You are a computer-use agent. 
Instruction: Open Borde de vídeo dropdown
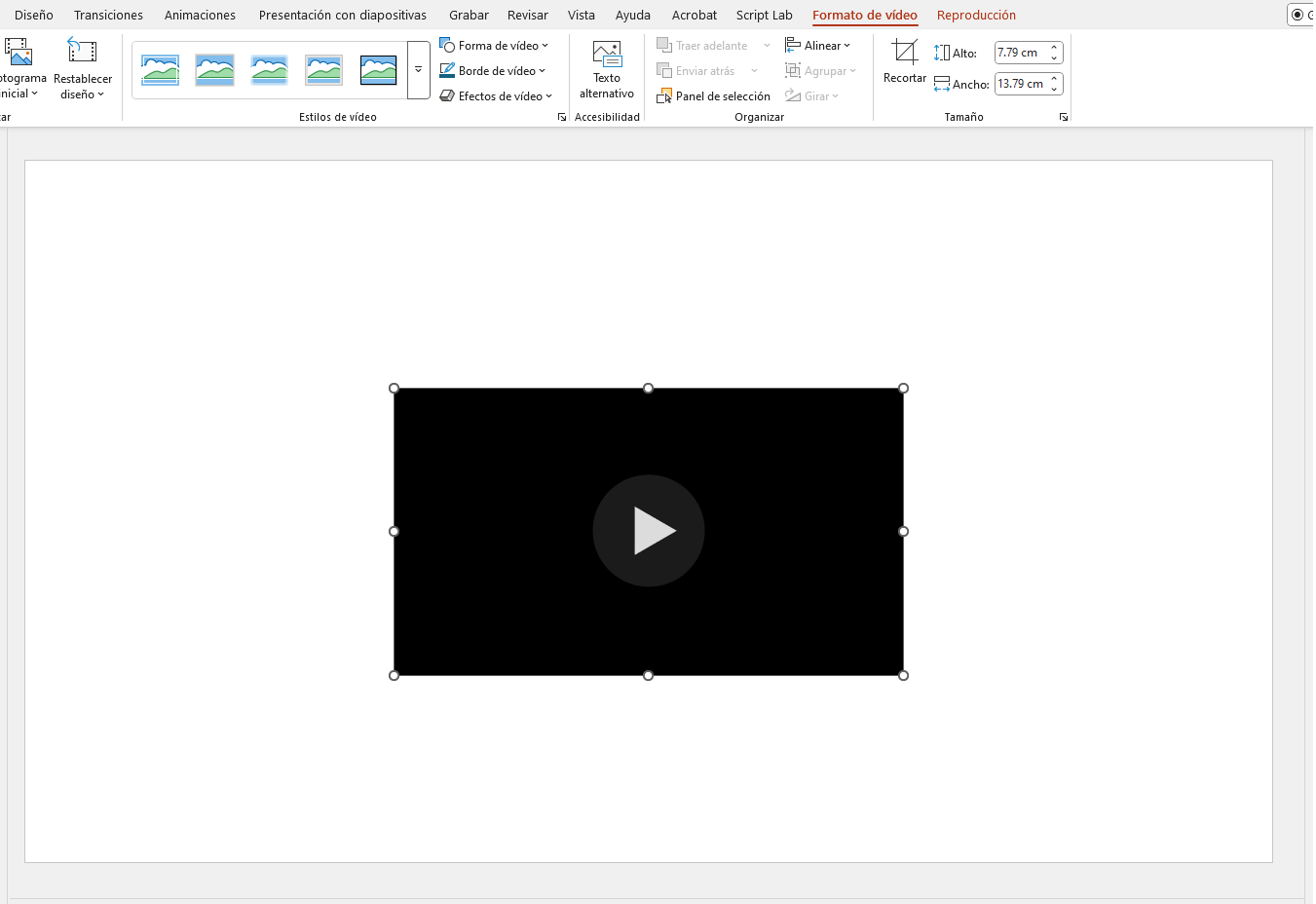(x=493, y=71)
